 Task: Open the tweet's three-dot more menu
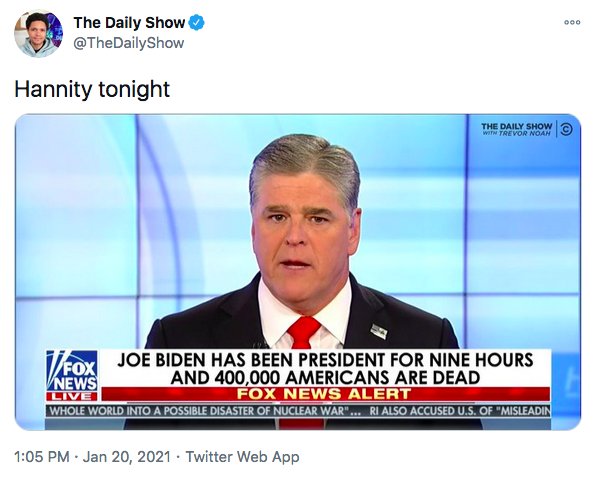[572, 22]
